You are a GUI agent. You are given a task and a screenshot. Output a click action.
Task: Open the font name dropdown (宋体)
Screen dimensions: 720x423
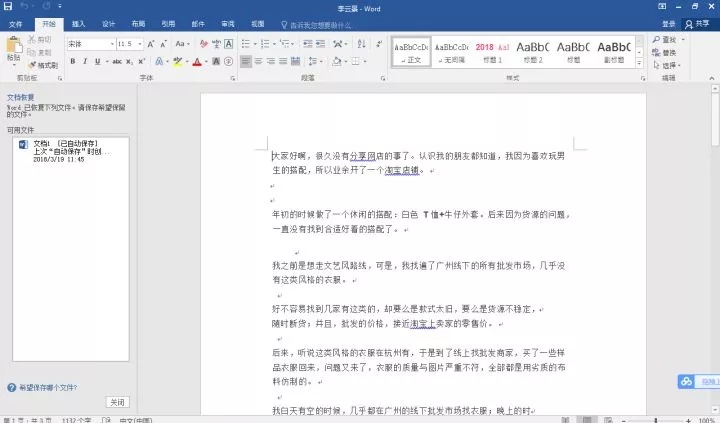pyautogui.click(x=112, y=44)
